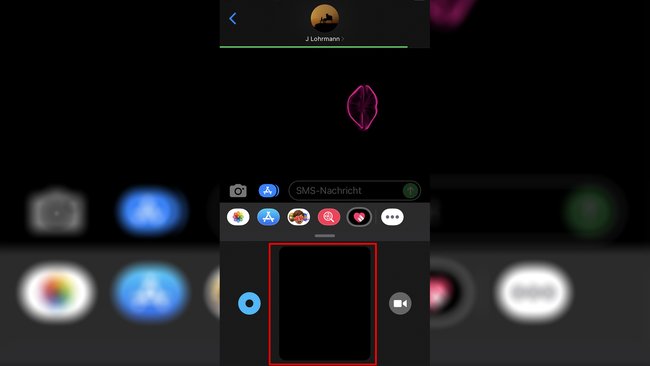Toggle the App Store apps drawer button
This screenshot has width=650, height=366.
coord(269,191)
